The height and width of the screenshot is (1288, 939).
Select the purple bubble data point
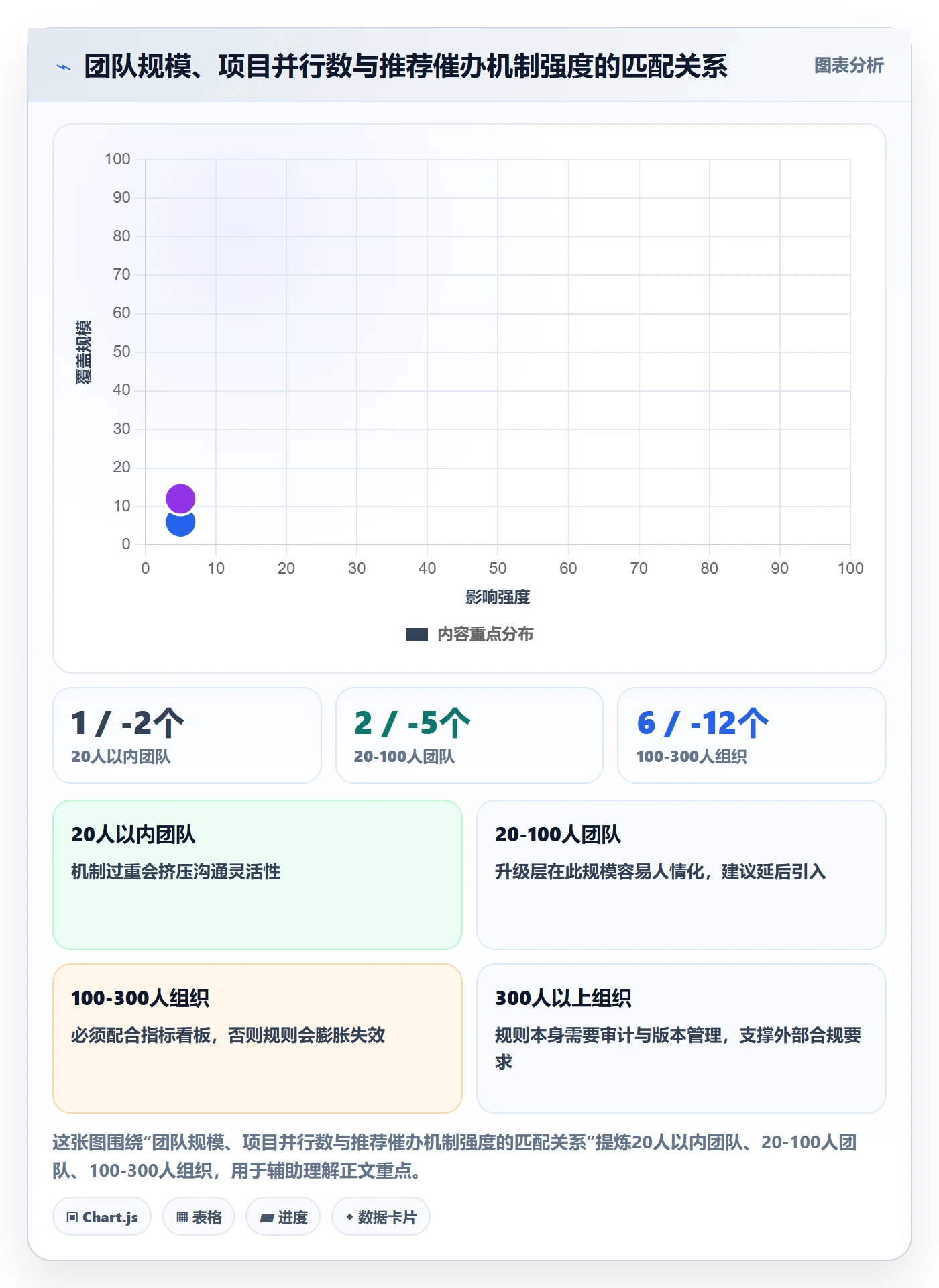point(180,498)
